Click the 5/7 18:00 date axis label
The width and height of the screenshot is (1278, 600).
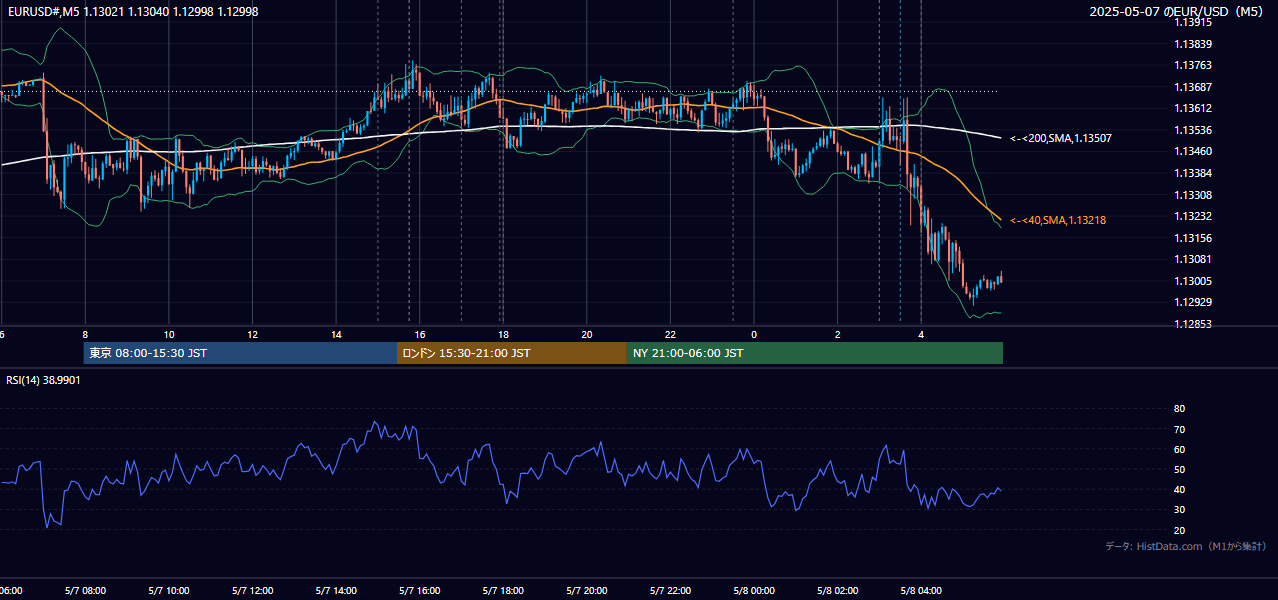pos(503,591)
